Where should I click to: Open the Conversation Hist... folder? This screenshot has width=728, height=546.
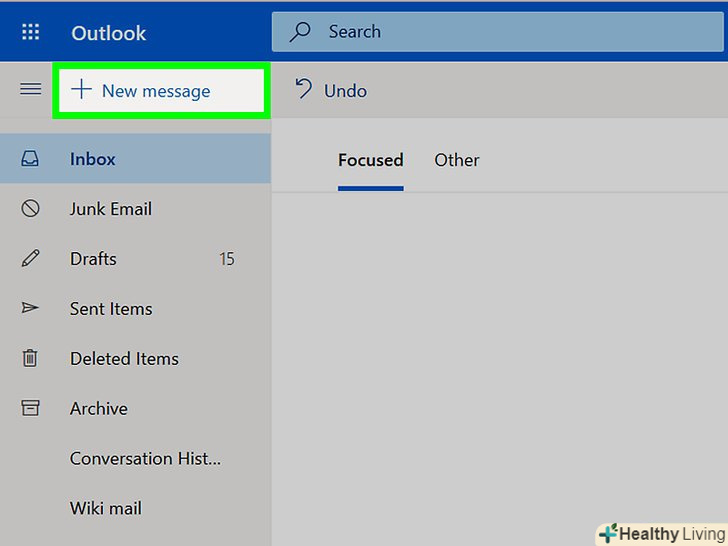click(135, 458)
